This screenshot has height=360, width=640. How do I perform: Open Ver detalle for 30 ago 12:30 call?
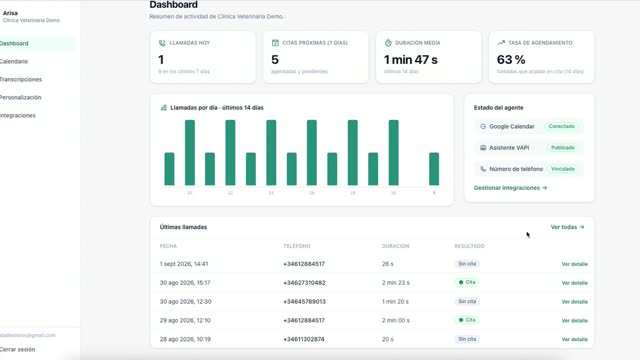tap(575, 302)
